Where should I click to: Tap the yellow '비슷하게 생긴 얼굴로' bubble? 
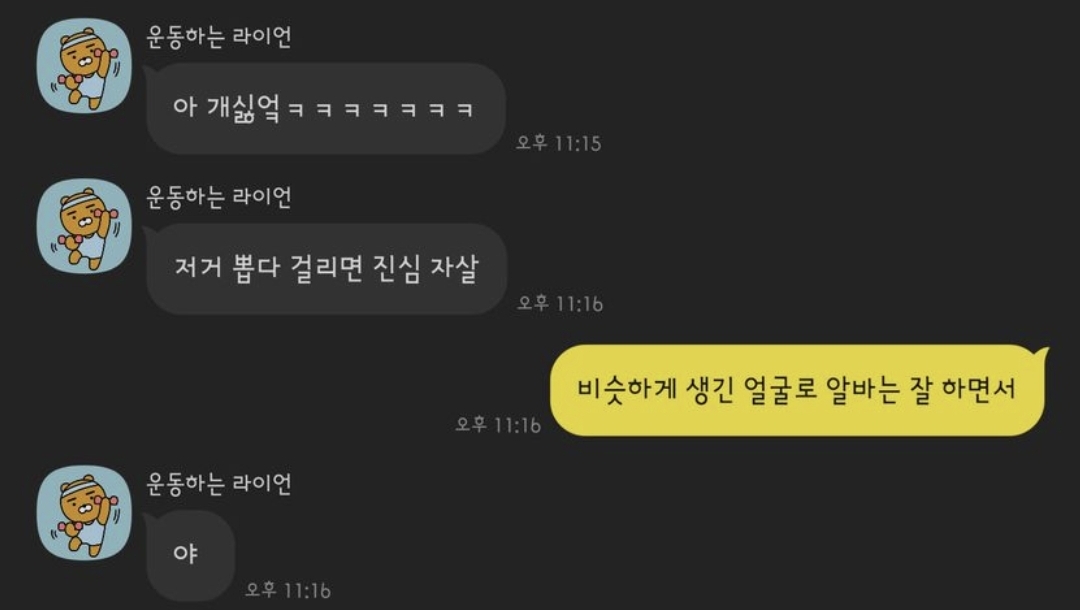[798, 390]
